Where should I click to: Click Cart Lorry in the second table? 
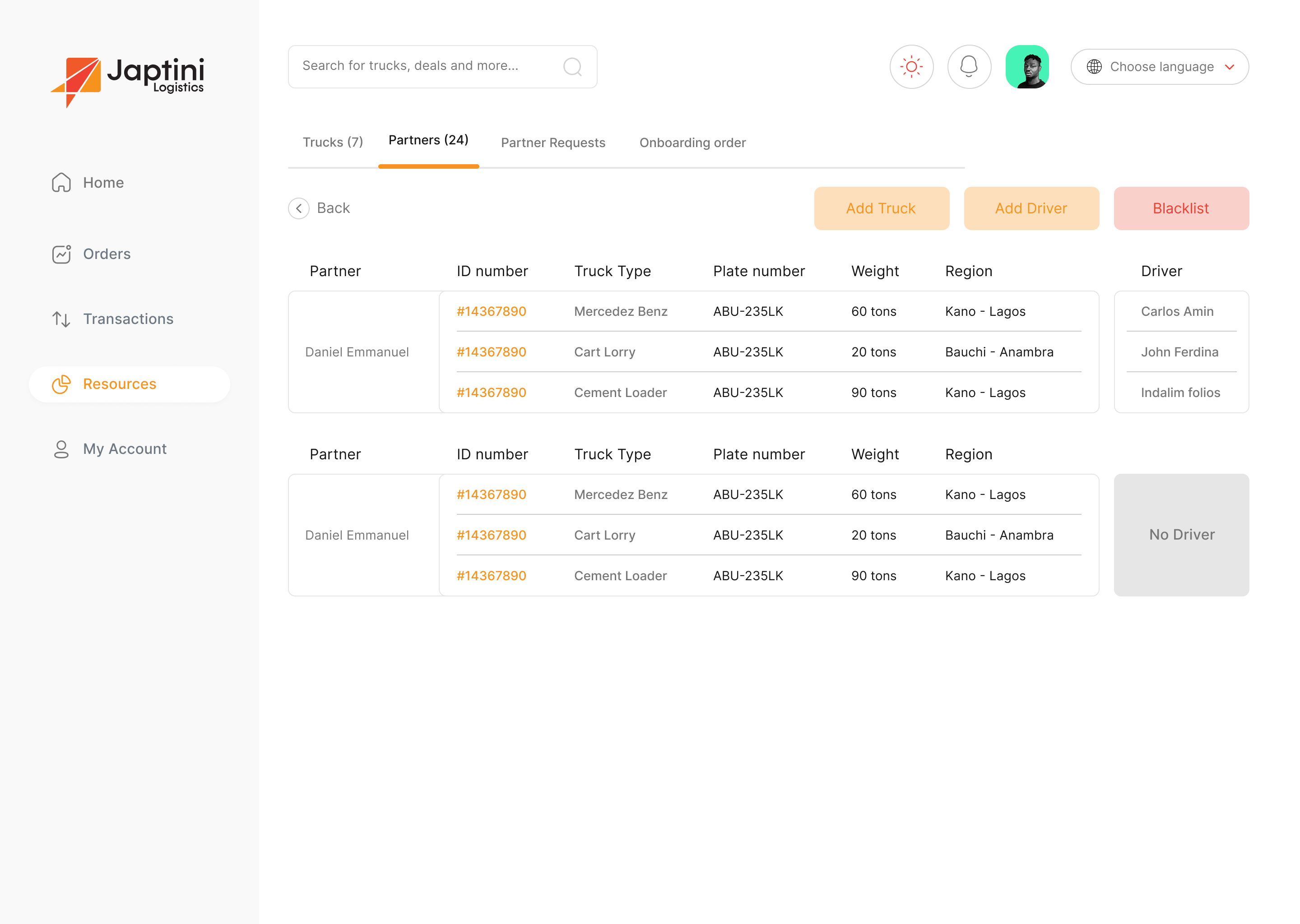[x=604, y=536]
